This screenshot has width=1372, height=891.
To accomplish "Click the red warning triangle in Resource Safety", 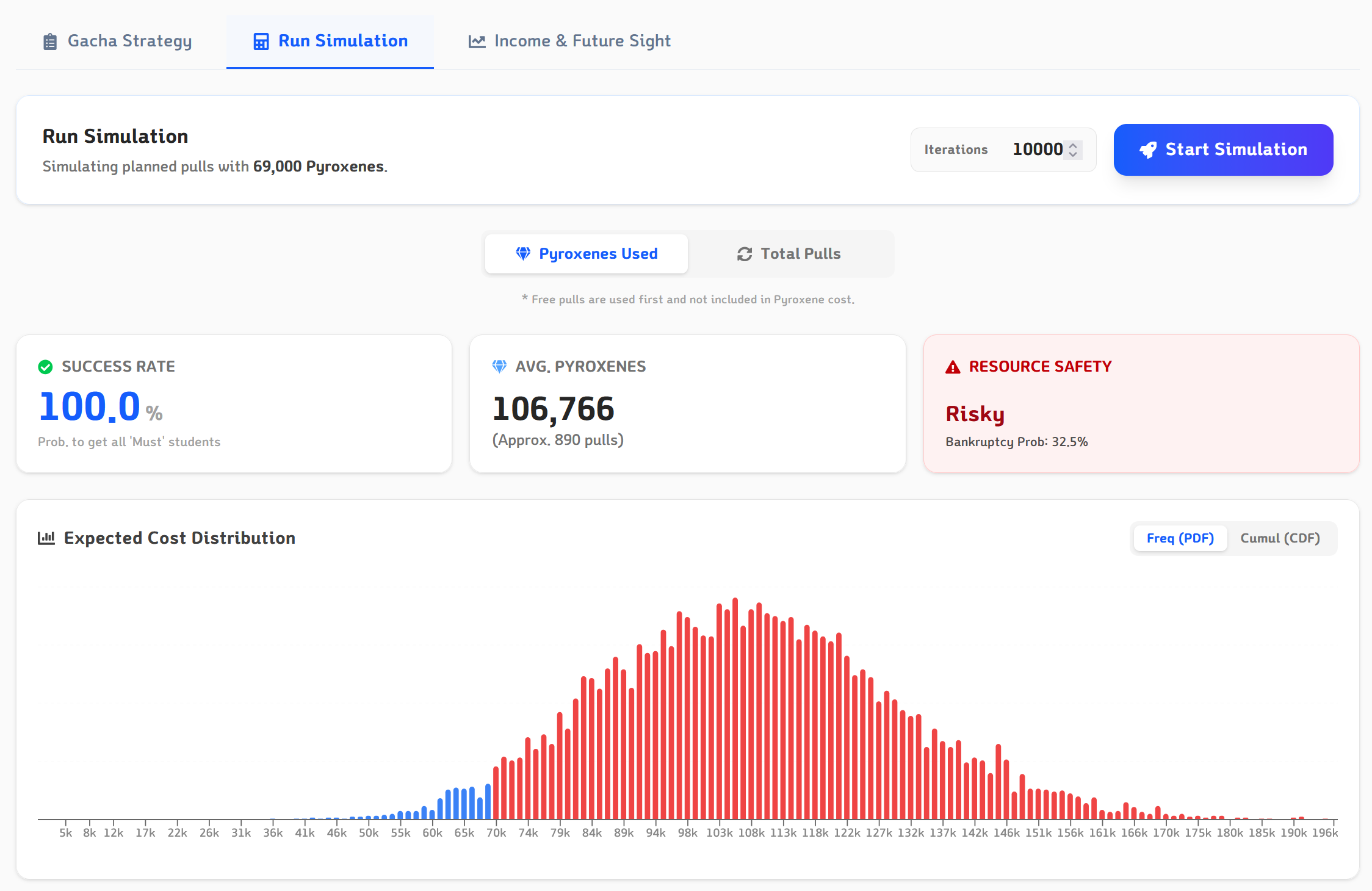I will 953,367.
